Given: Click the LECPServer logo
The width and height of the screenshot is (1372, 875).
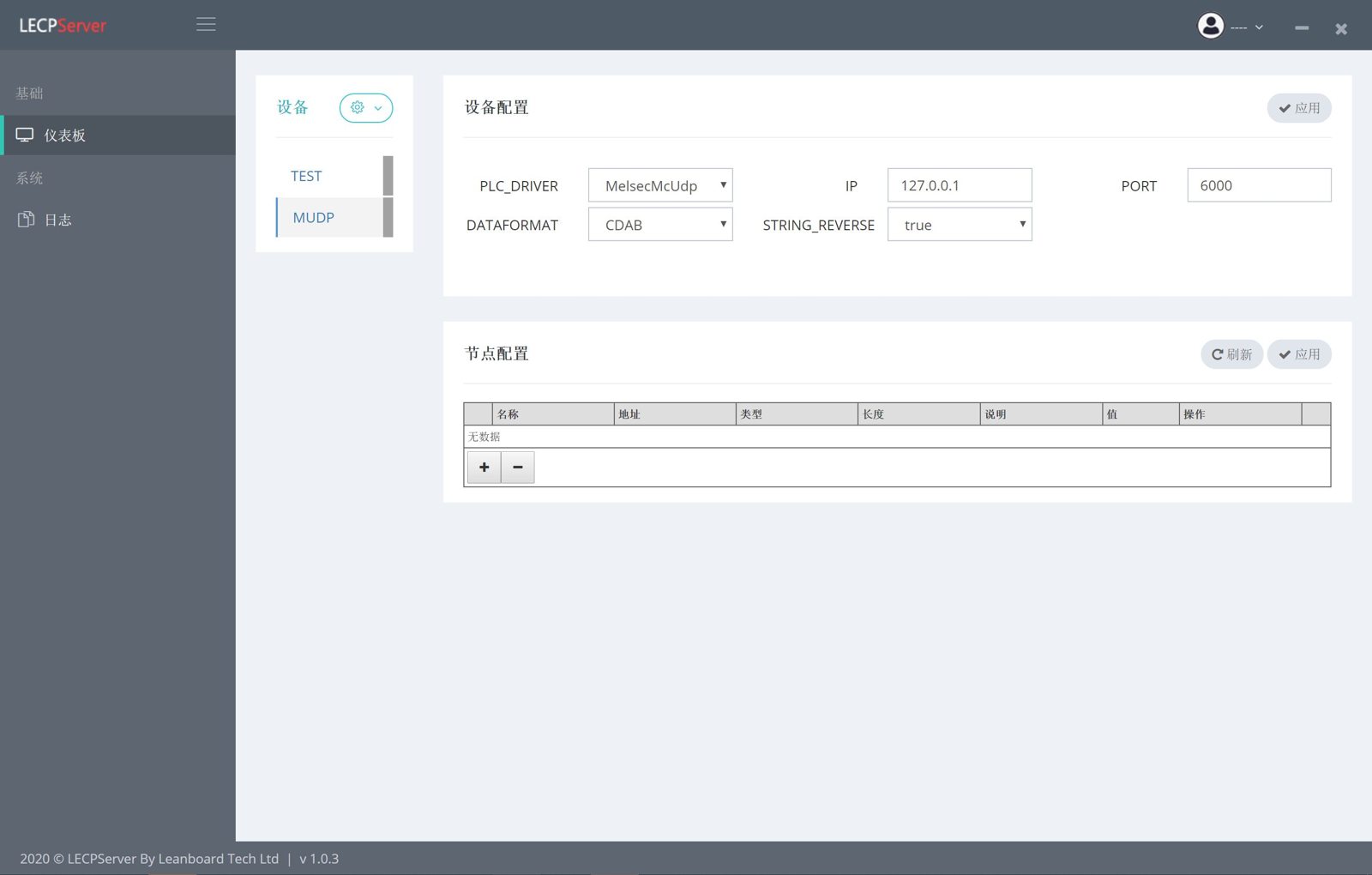Looking at the screenshot, I should [x=63, y=26].
